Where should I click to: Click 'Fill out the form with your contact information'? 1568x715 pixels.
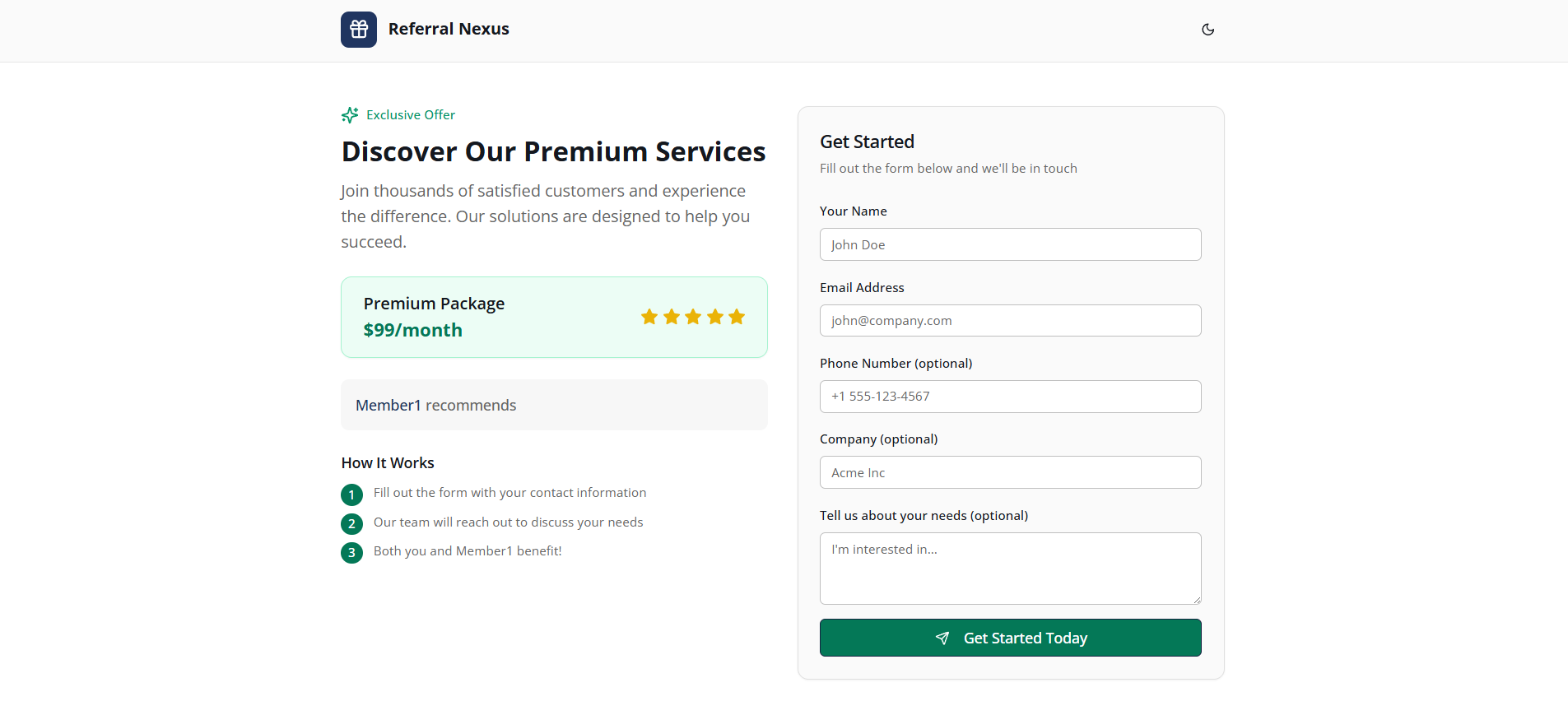pos(509,493)
